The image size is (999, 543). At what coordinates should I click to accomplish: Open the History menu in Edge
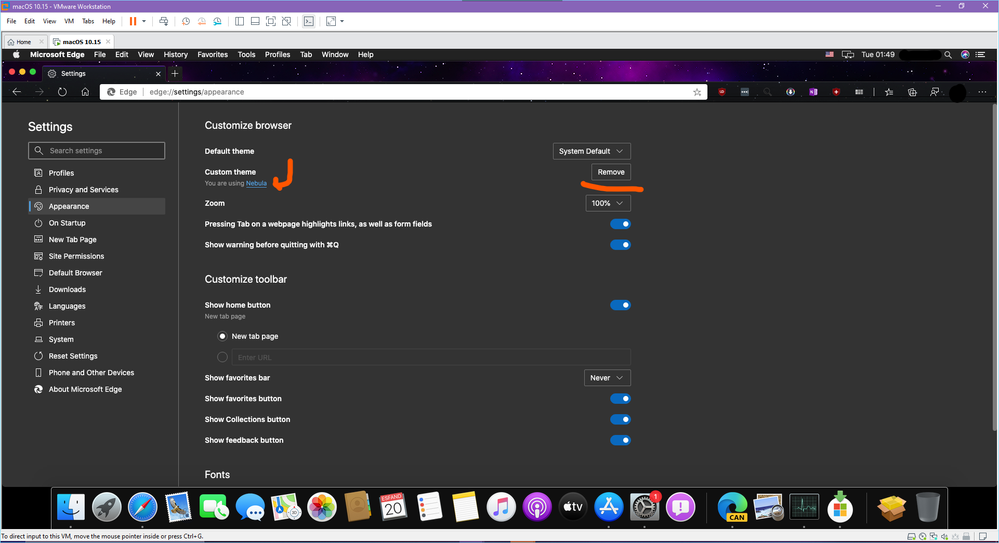[175, 55]
